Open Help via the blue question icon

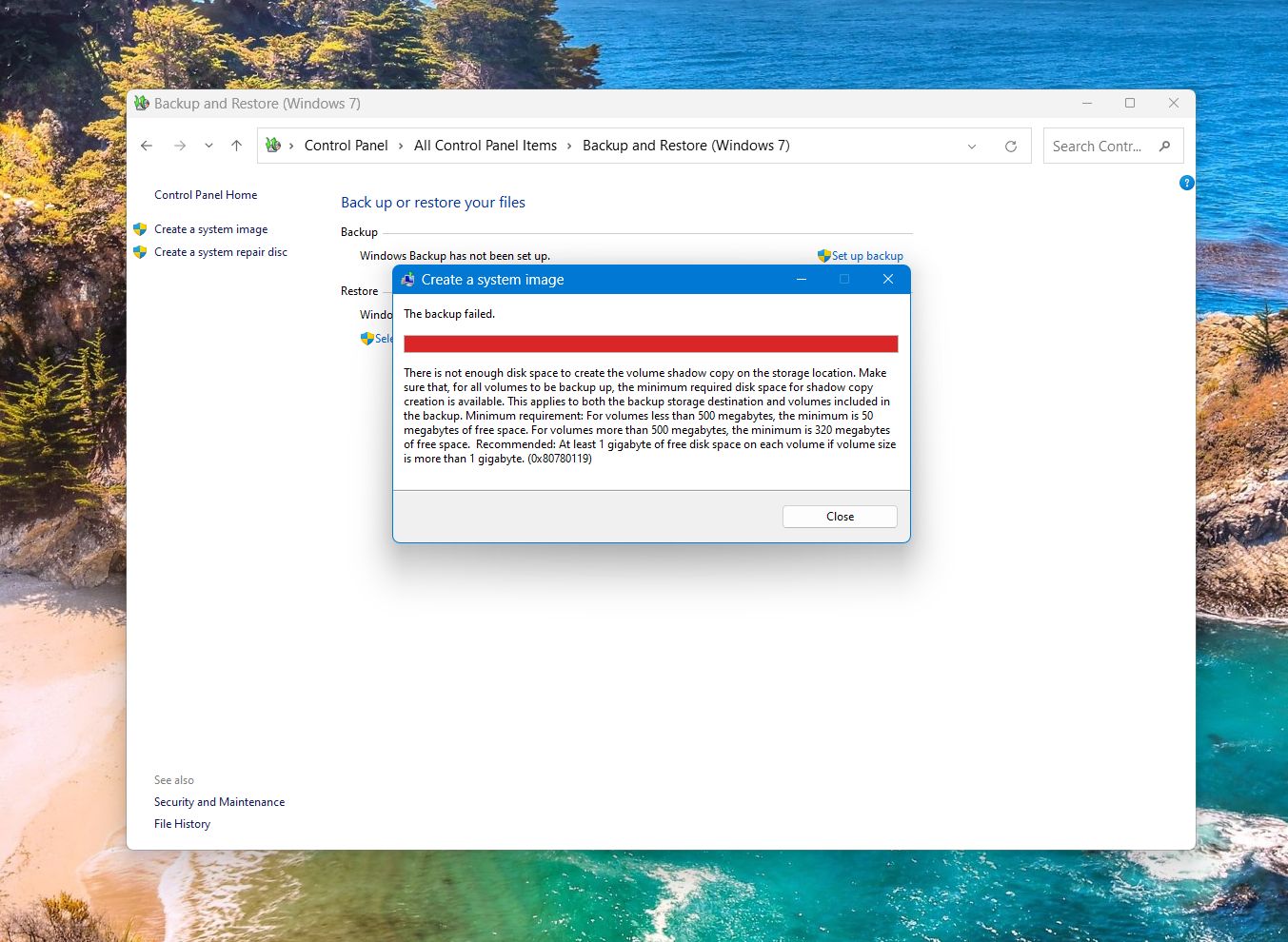click(x=1186, y=183)
